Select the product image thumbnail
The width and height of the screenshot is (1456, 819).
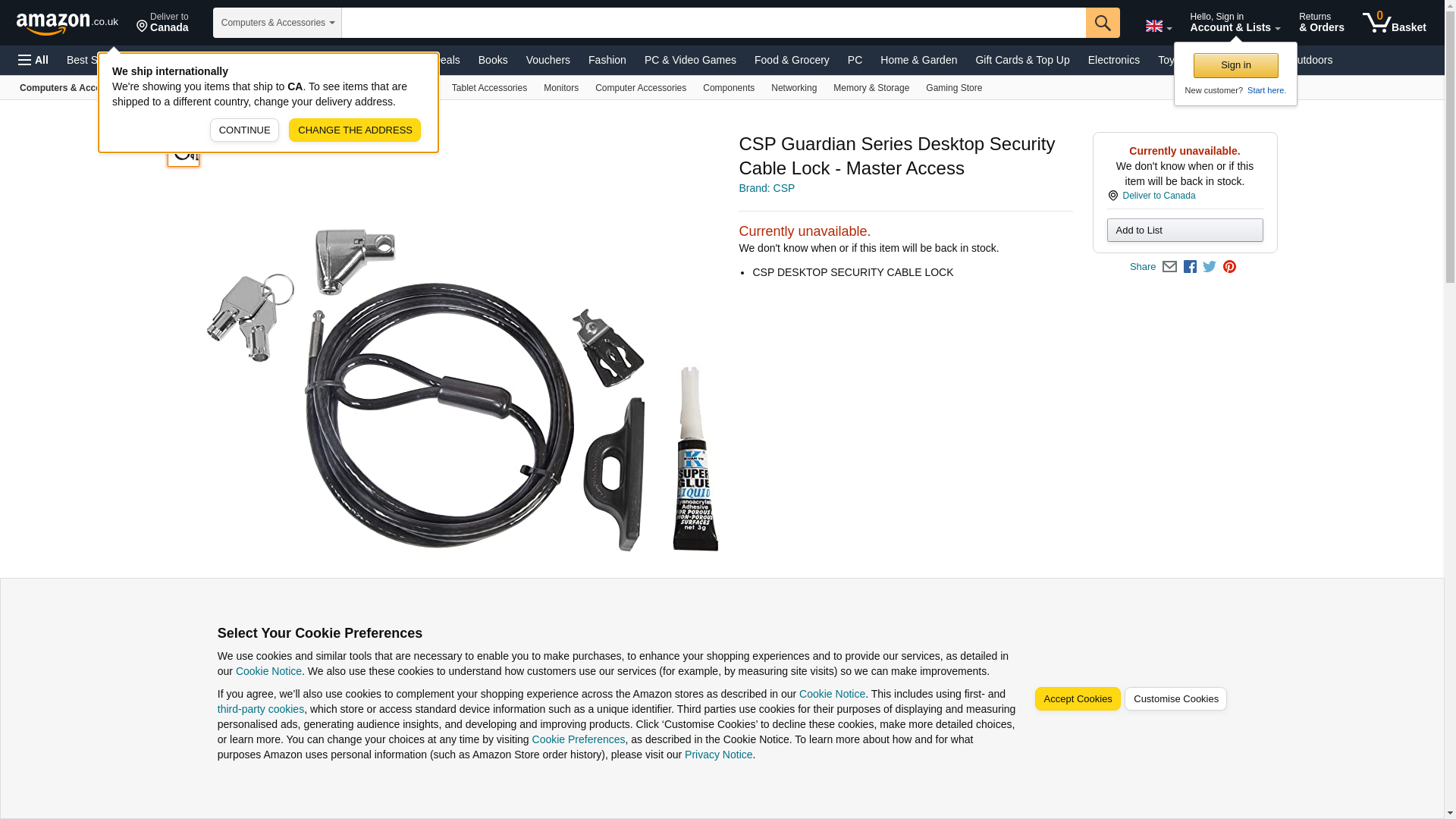[x=184, y=154]
